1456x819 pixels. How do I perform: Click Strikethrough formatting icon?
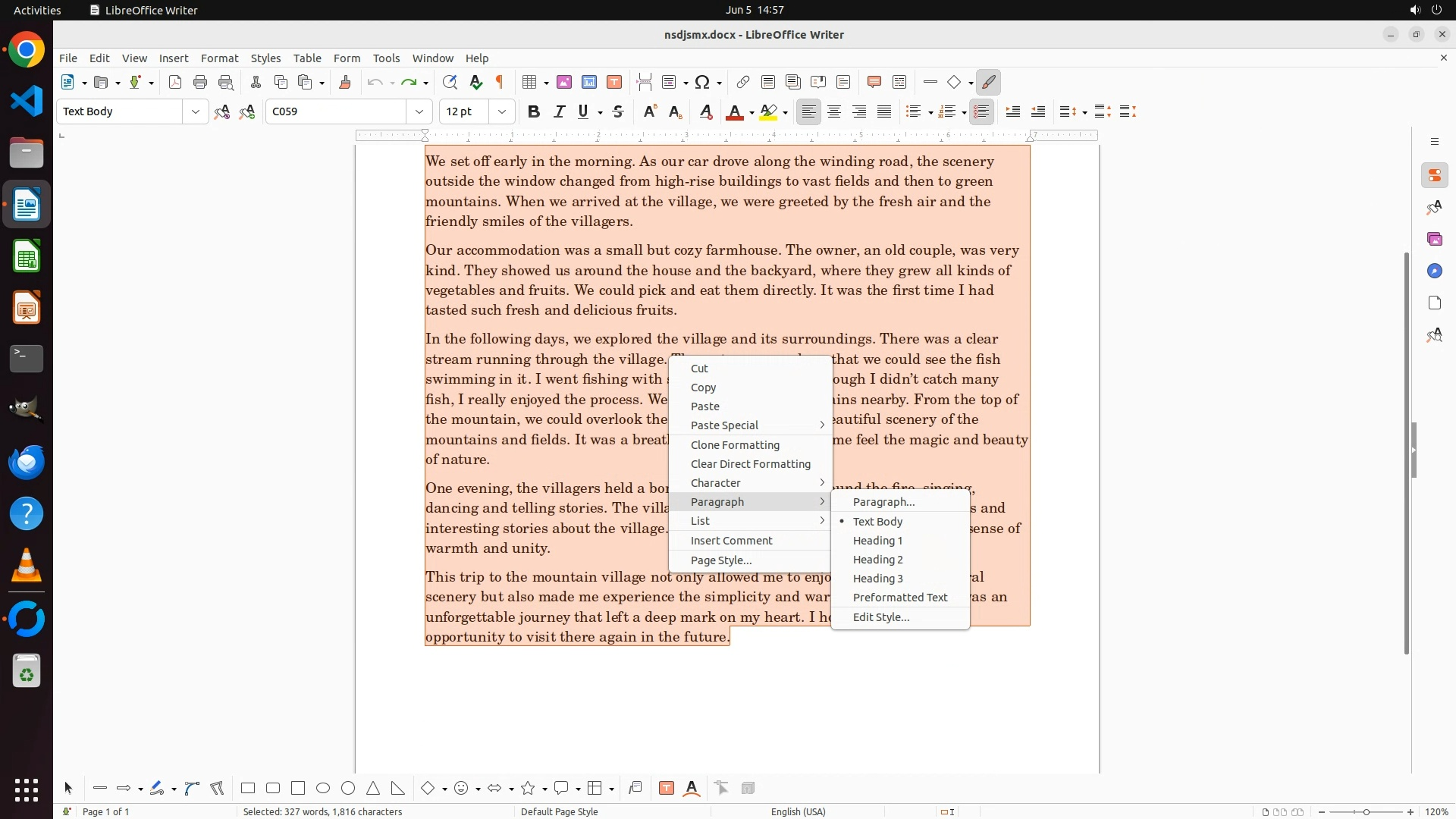[618, 111]
